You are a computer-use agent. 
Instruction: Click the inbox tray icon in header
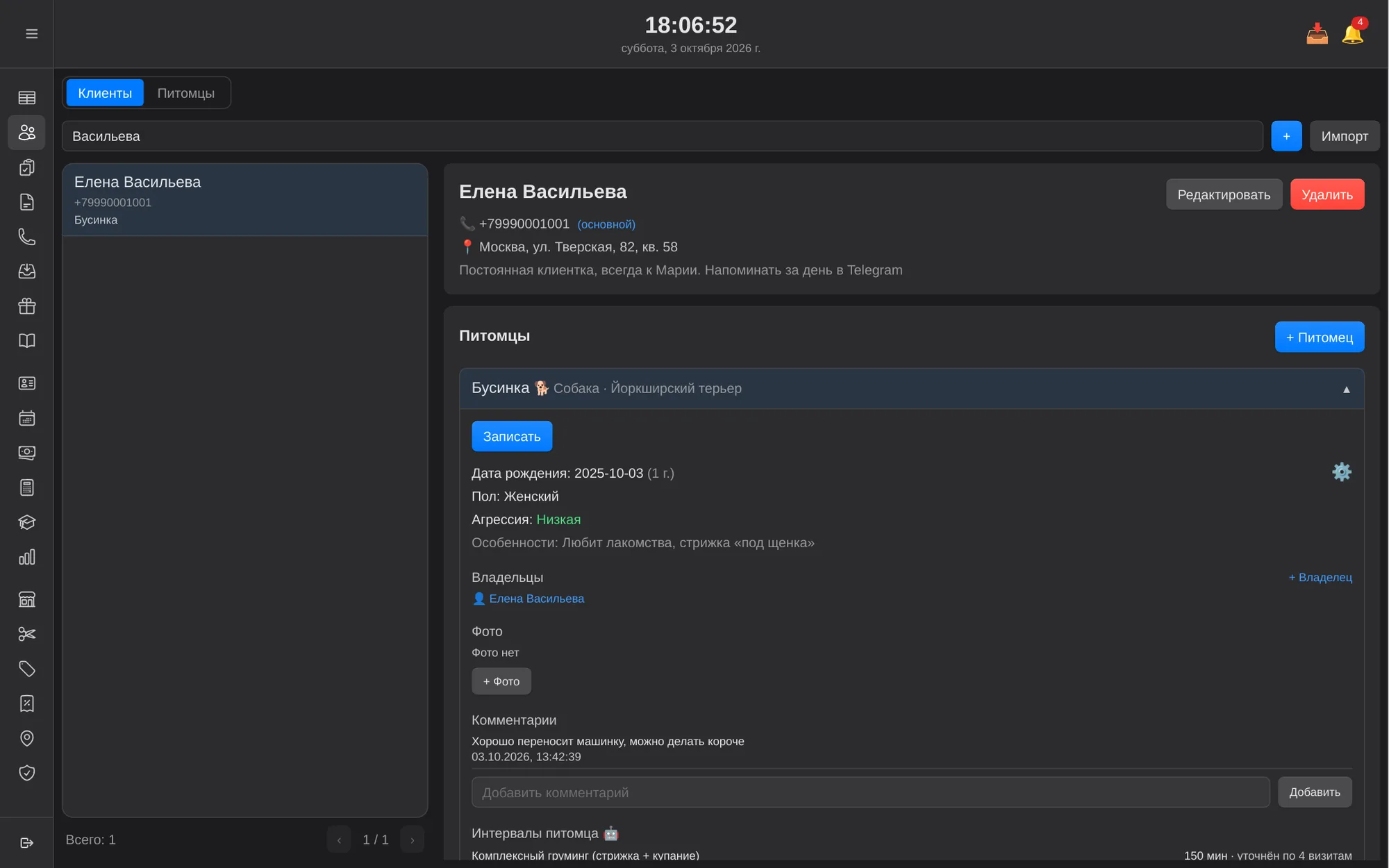pyautogui.click(x=1317, y=33)
